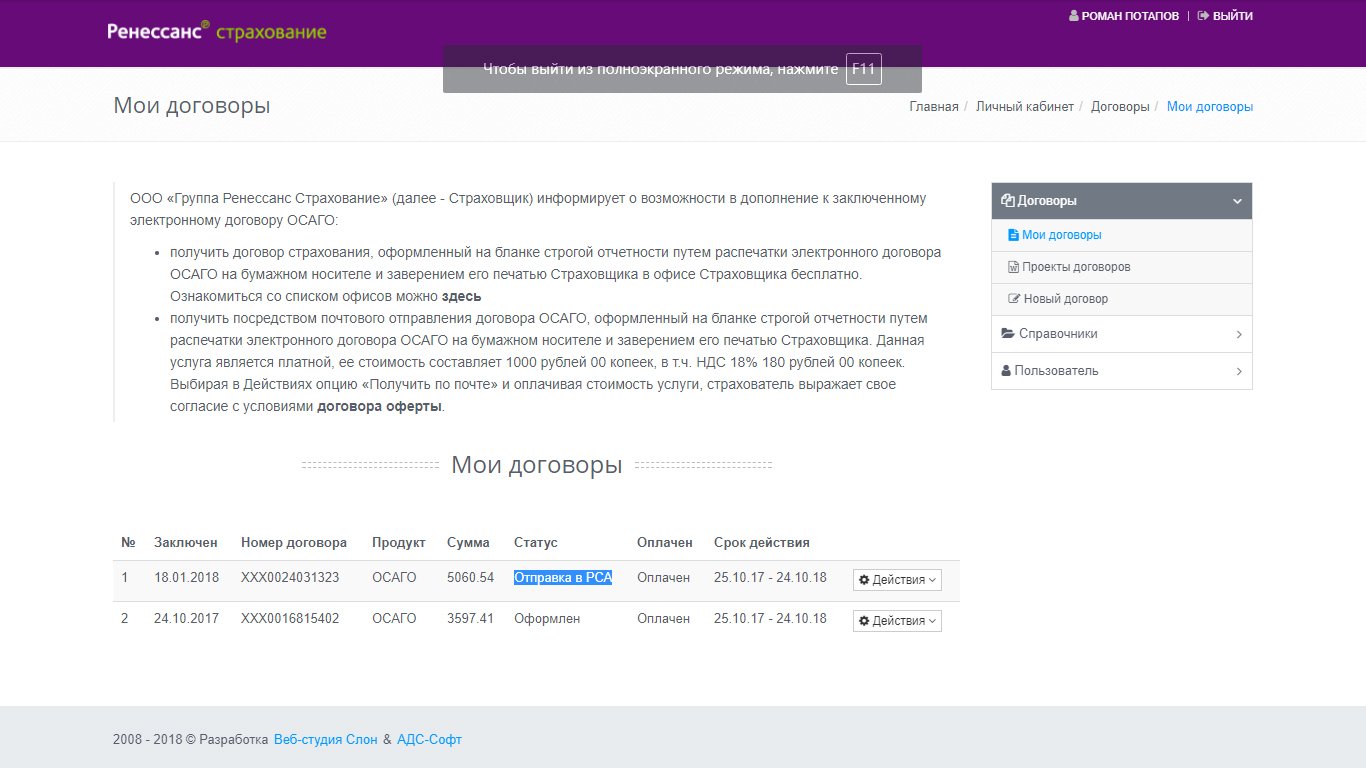Click the folder icon beside Справочники
The width and height of the screenshot is (1366, 768).
(x=1007, y=334)
